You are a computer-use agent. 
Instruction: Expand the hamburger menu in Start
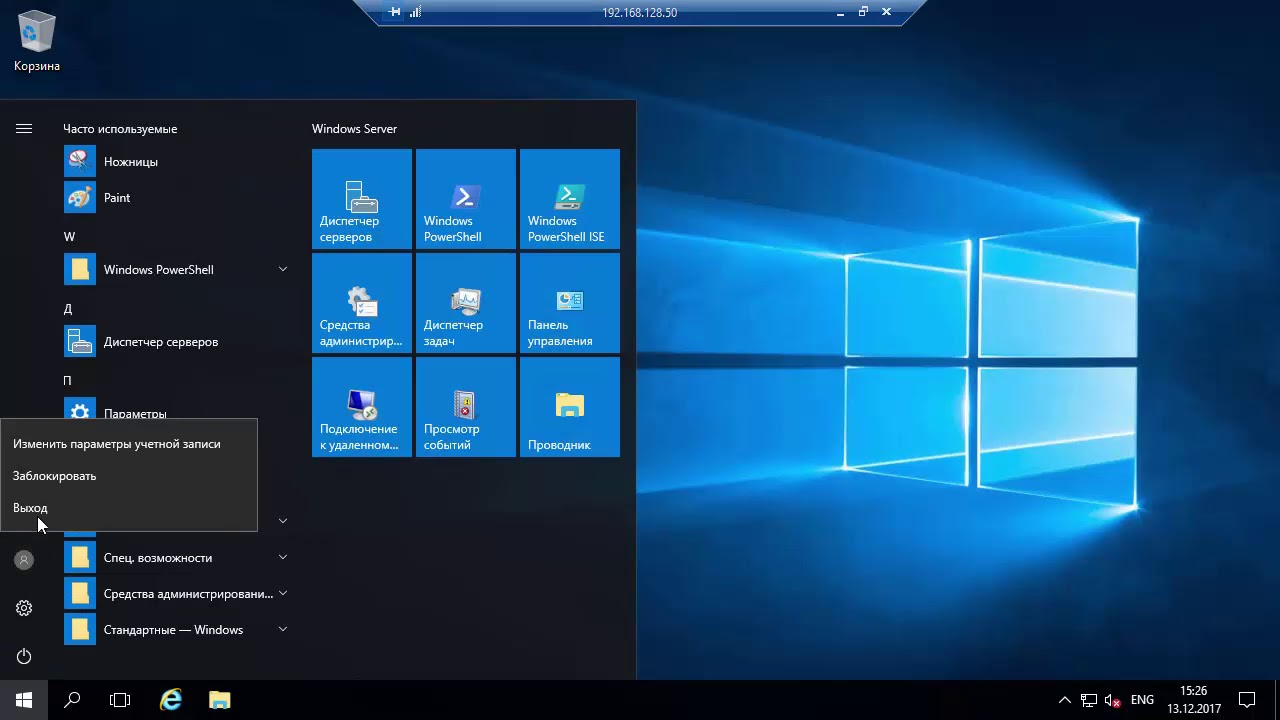coord(24,128)
